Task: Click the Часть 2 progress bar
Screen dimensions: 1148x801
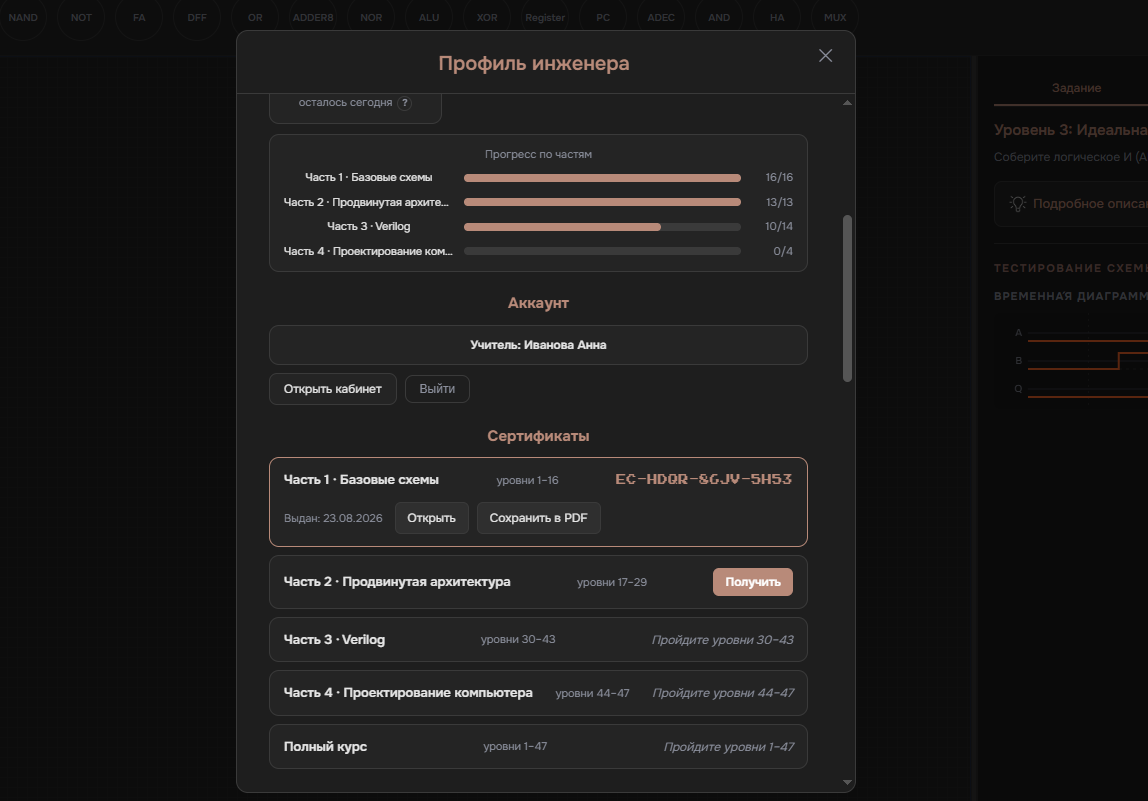Action: pyautogui.click(x=602, y=202)
